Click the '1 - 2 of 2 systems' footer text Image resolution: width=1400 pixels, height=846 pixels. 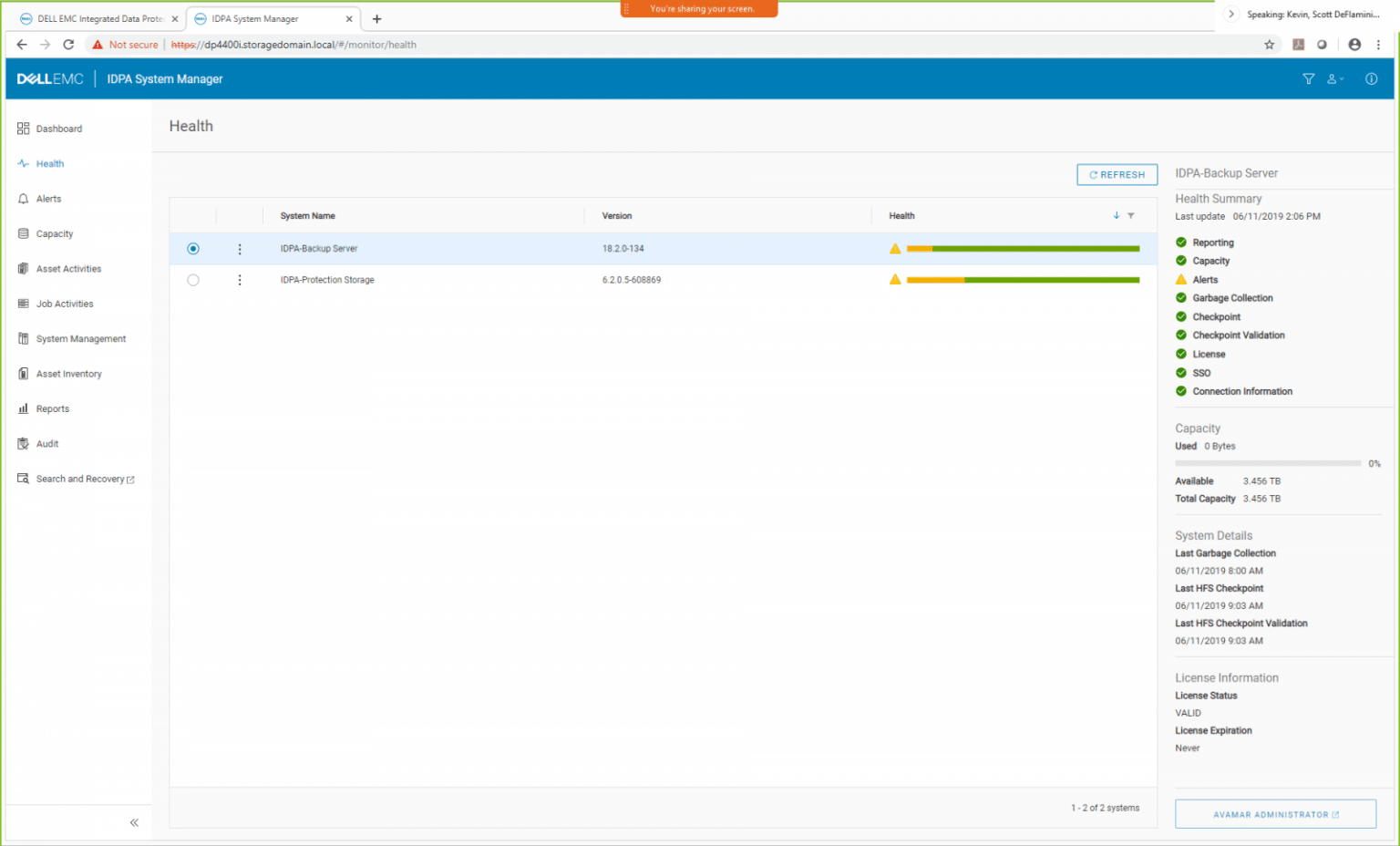[x=1105, y=808]
